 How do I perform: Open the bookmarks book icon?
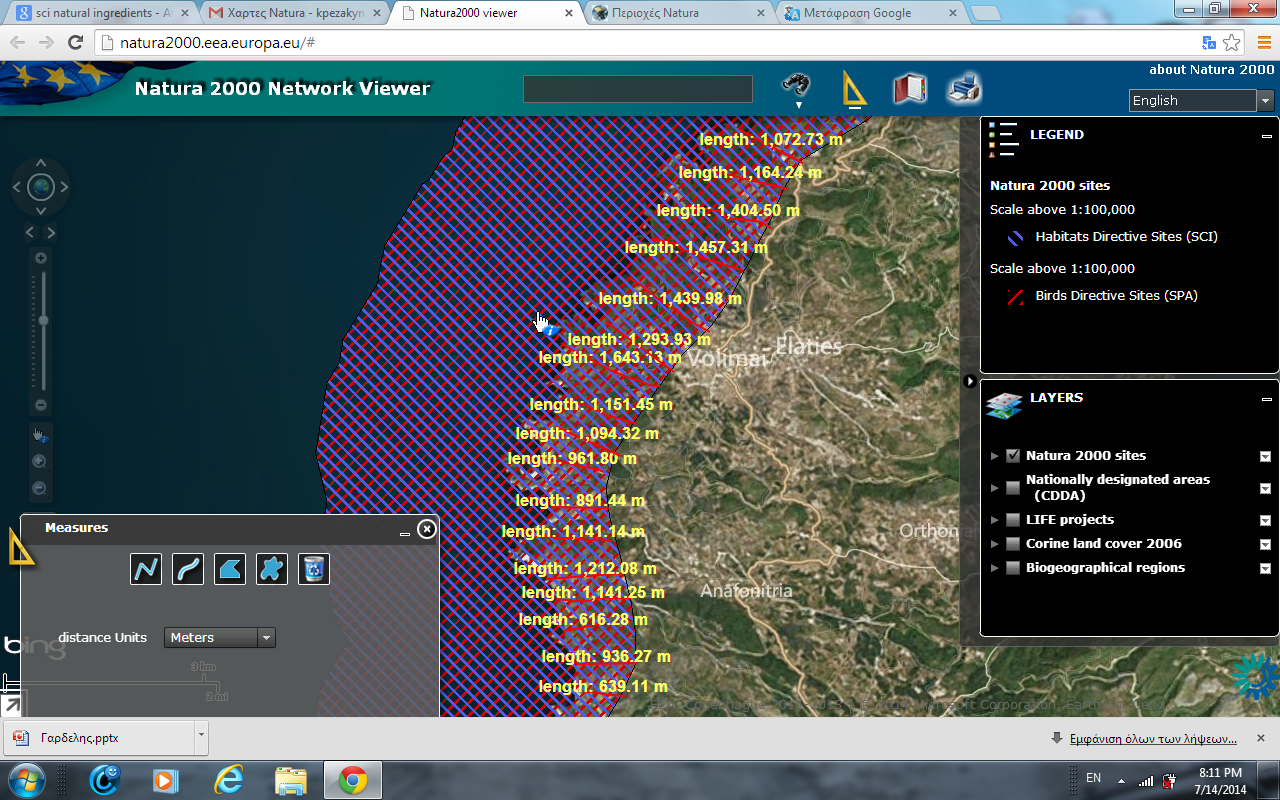(x=909, y=89)
